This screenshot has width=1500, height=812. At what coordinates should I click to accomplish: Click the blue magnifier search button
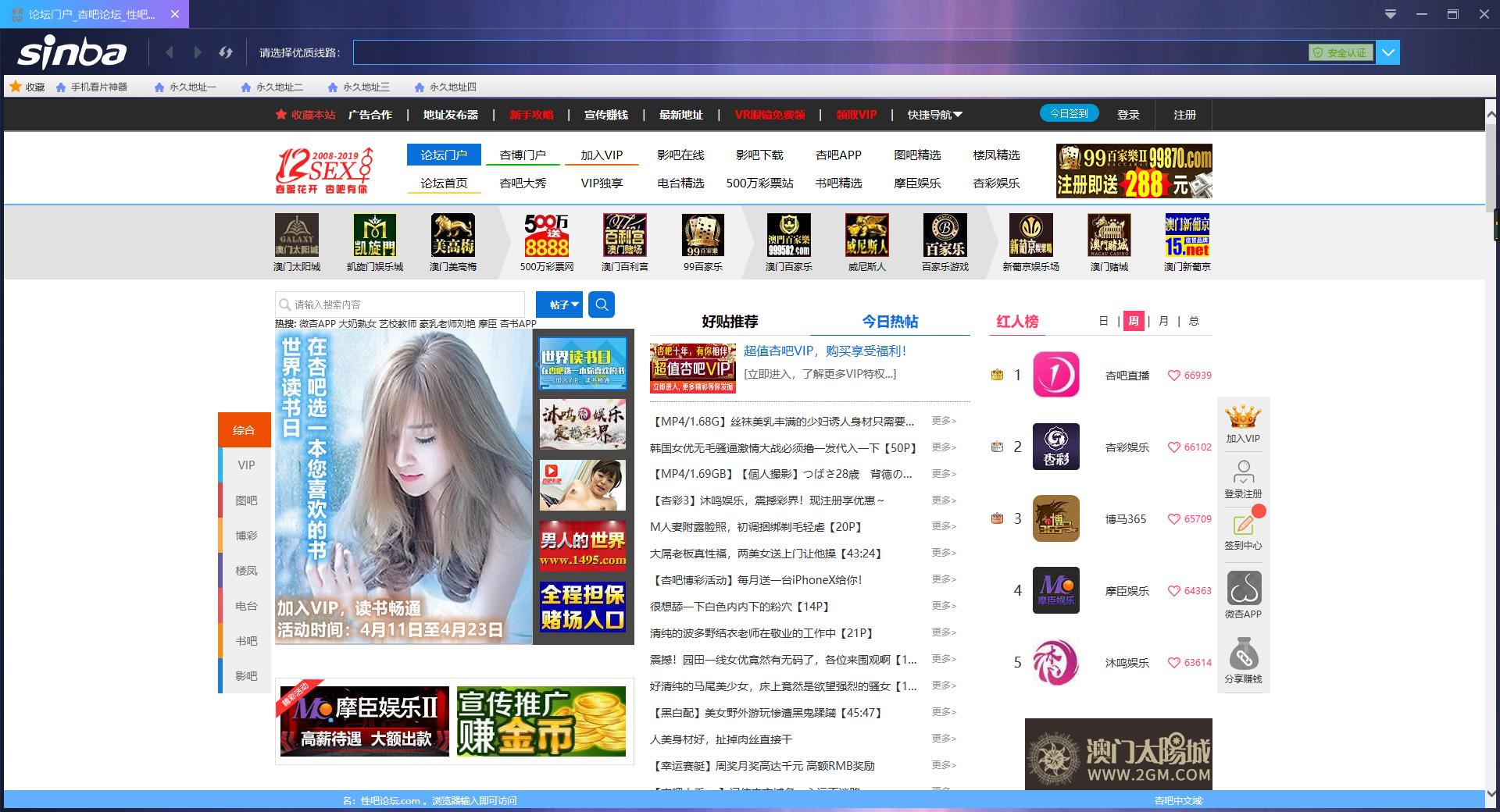[x=602, y=304]
